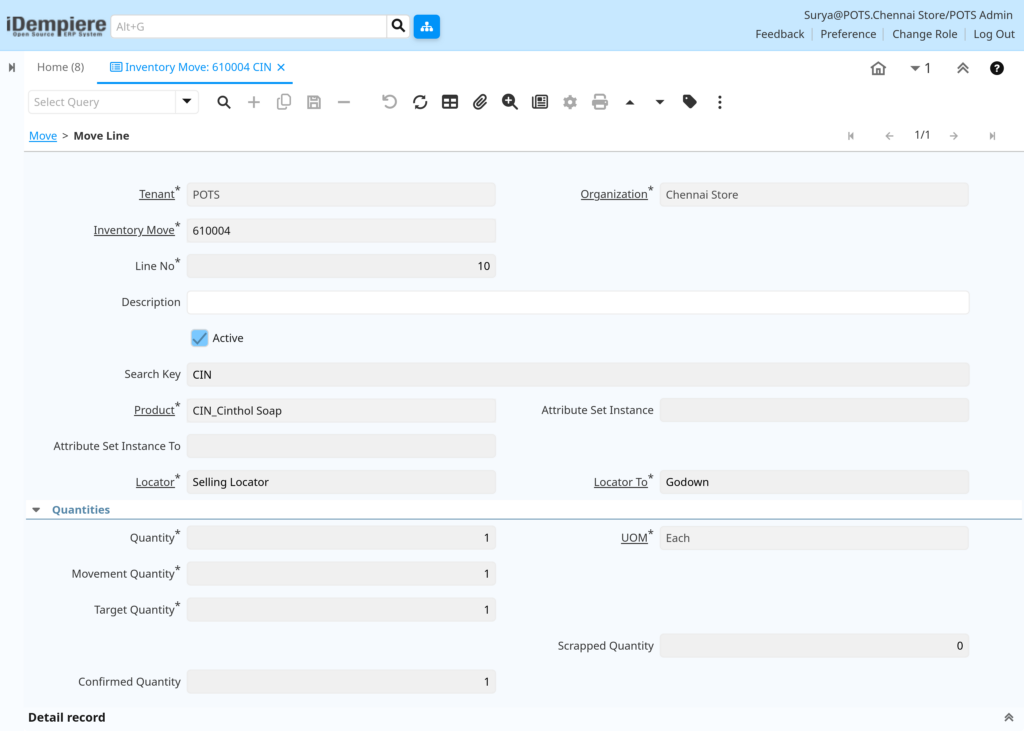Click the tag label toolbar icon
This screenshot has width=1024, height=731.
[x=690, y=102]
